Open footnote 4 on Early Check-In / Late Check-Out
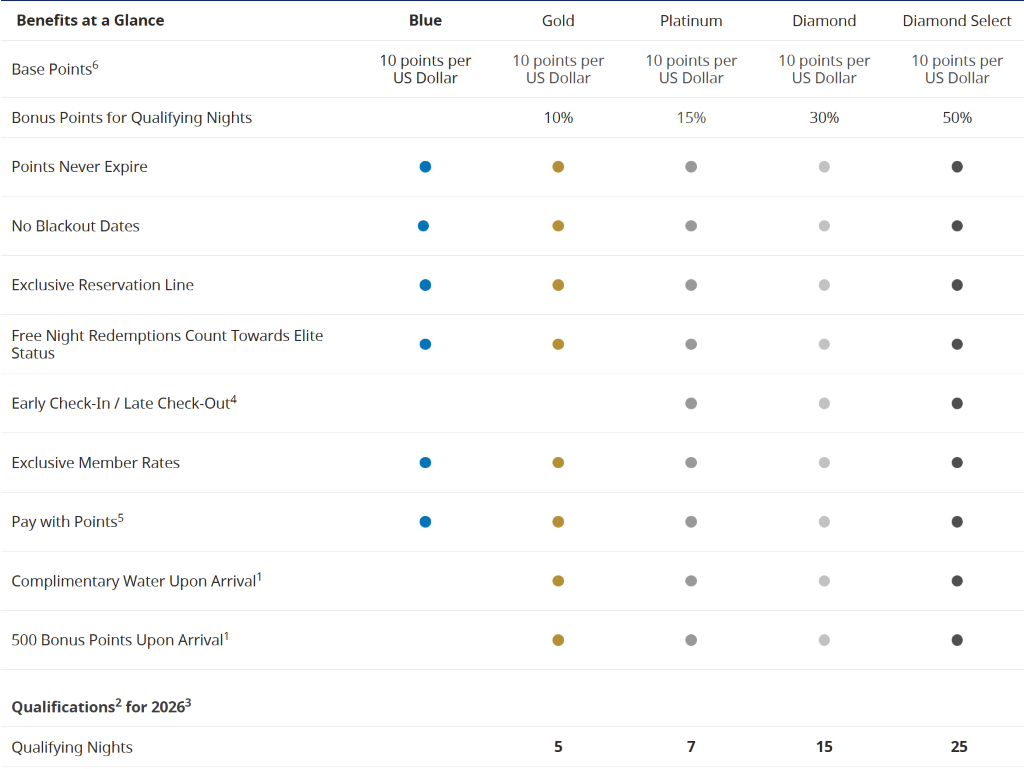Viewport: 1024px width, 769px height. click(233, 399)
